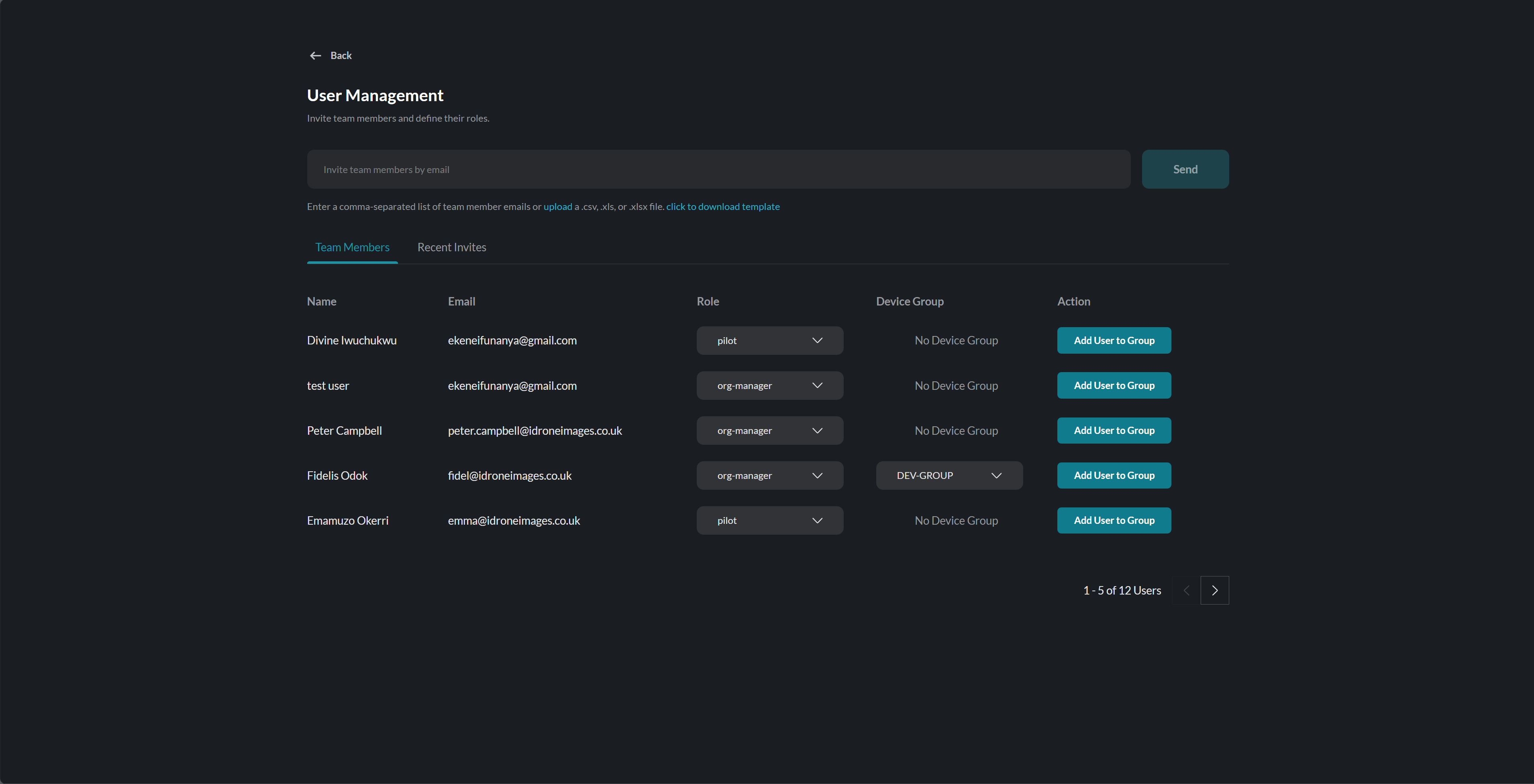Expand Fidelis Odok's role dropdown

pos(769,476)
